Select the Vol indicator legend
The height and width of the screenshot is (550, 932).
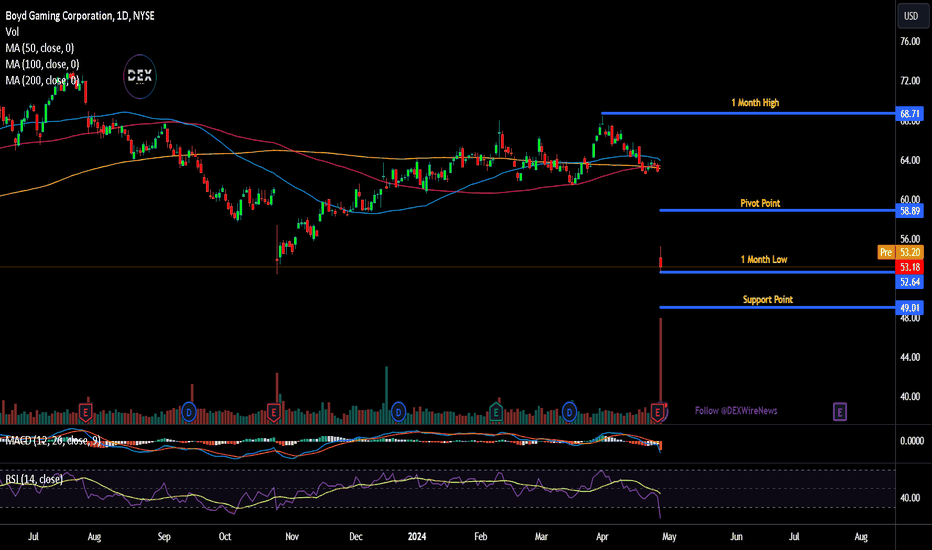(x=12, y=32)
